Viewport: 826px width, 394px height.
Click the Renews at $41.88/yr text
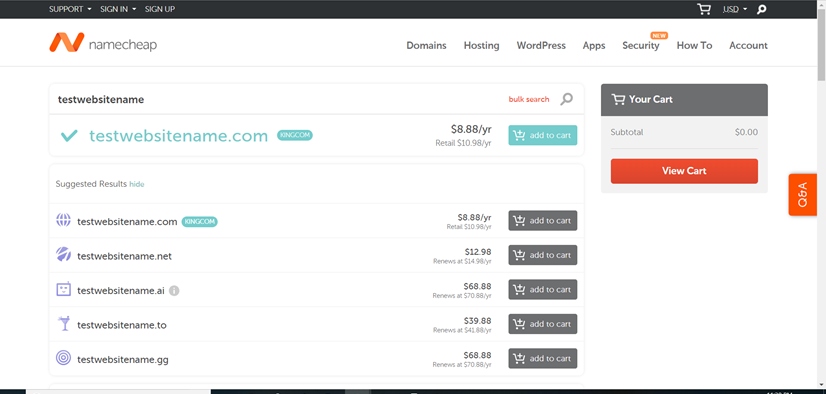point(463,330)
